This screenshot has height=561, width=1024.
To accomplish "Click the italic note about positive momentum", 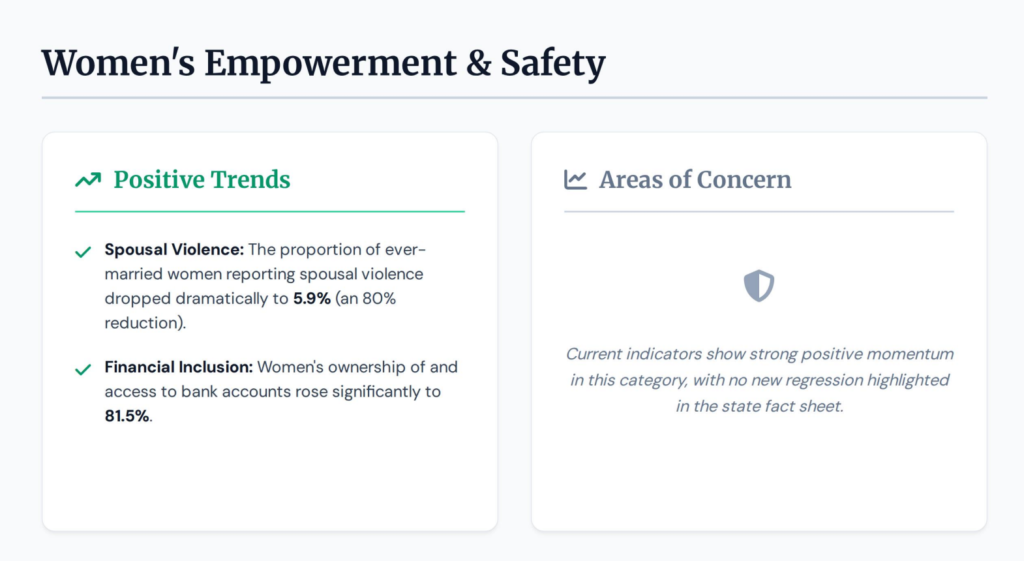I will tap(759, 380).
